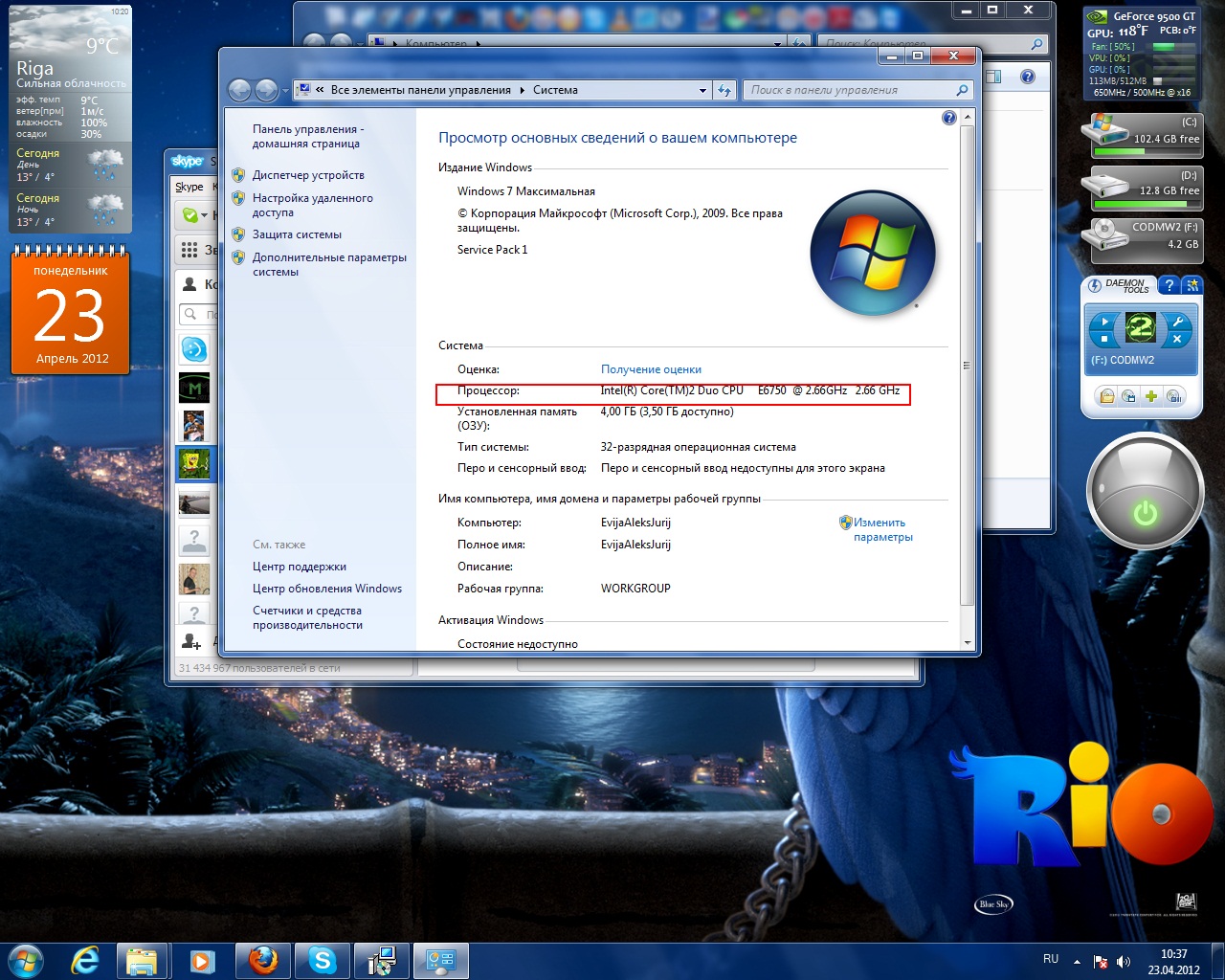
Task: Click Computer window search field behind
Action: (x=932, y=43)
